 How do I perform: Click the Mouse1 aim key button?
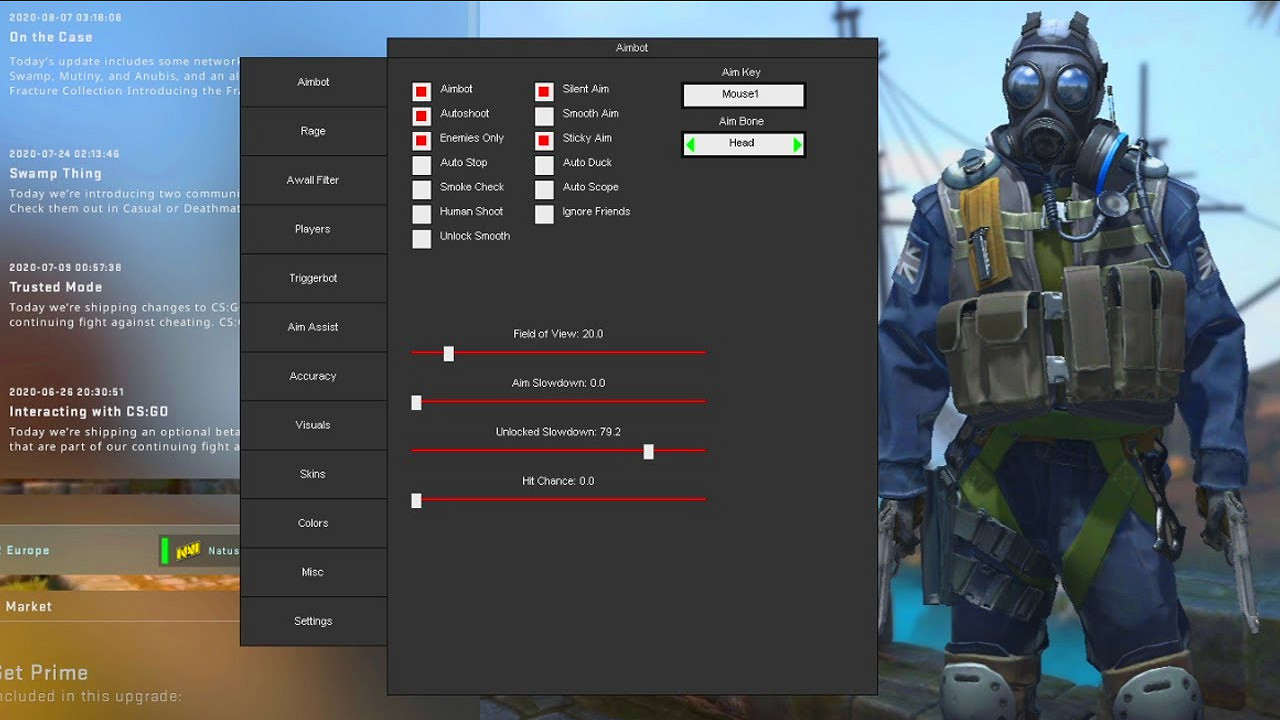743,95
